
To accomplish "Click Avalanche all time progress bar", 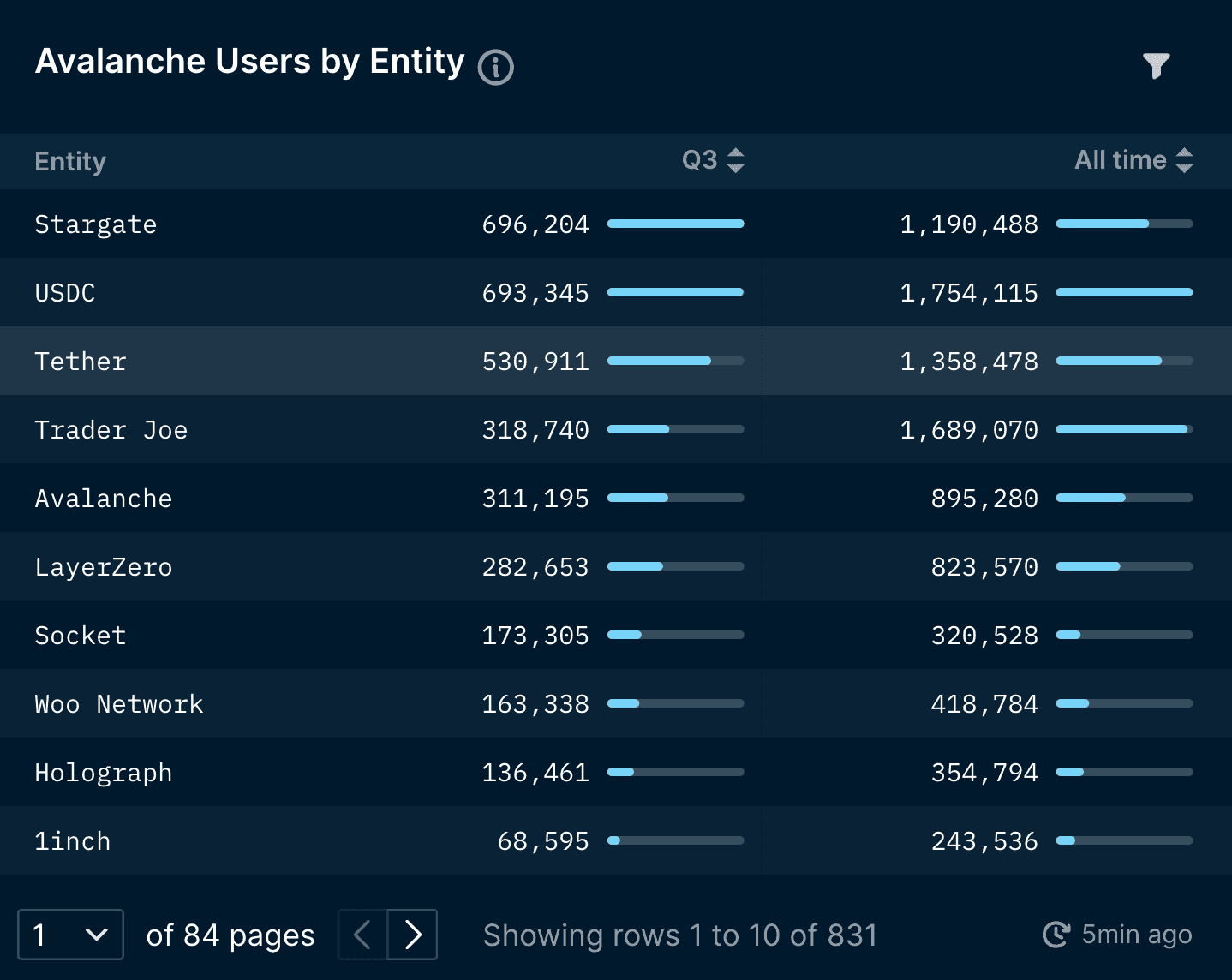I will [1124, 498].
